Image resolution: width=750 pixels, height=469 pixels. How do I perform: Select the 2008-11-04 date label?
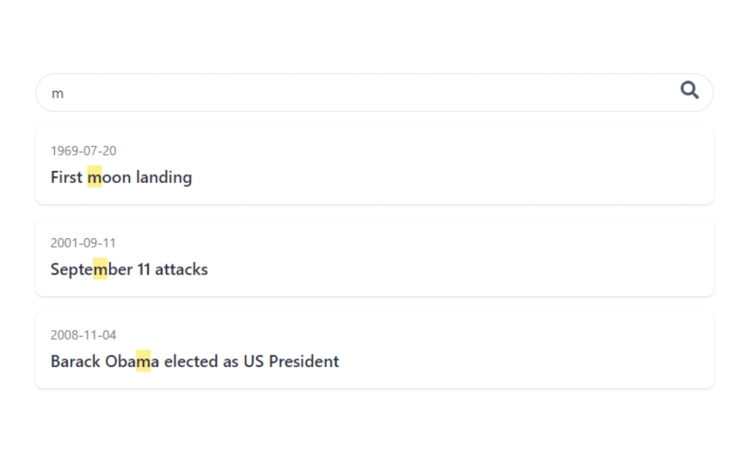tap(83, 335)
